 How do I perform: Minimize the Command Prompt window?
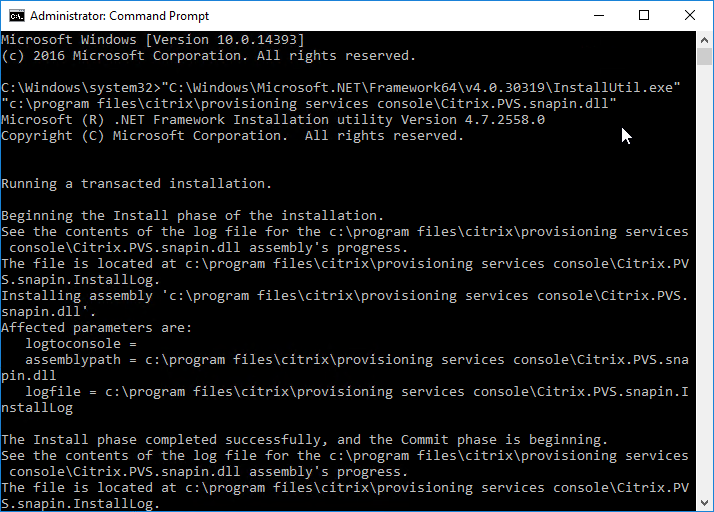coord(599,16)
